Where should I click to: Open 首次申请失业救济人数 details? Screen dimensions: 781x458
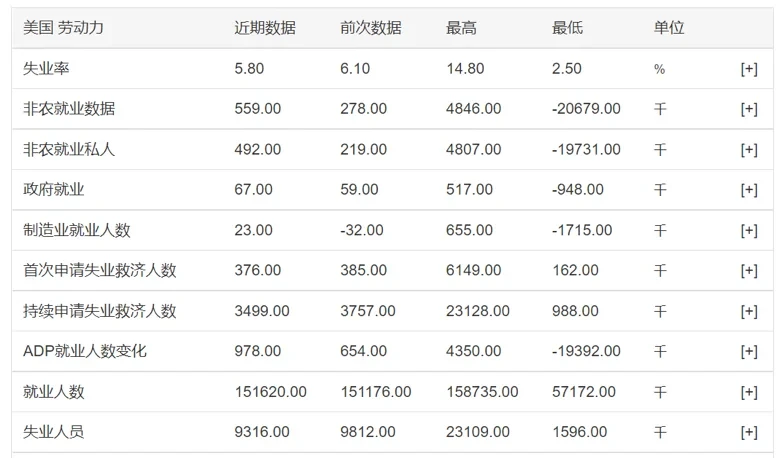(x=100, y=270)
